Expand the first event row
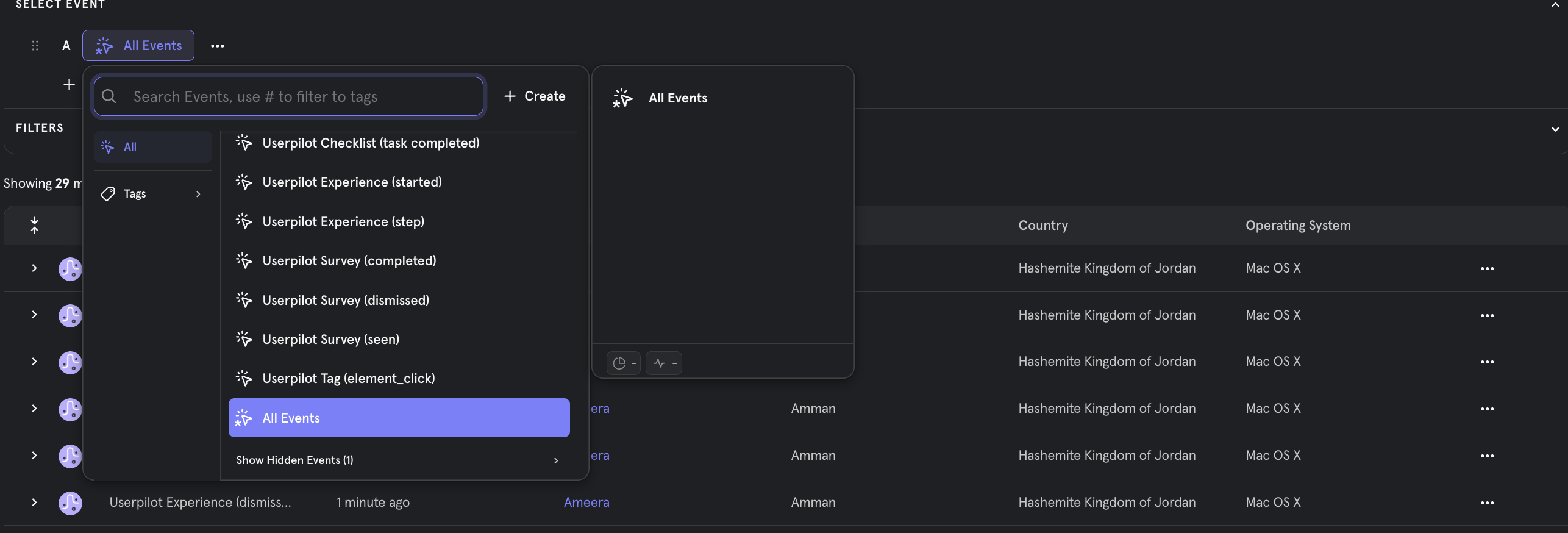Screen dimensions: 1568x533 click(34, 268)
